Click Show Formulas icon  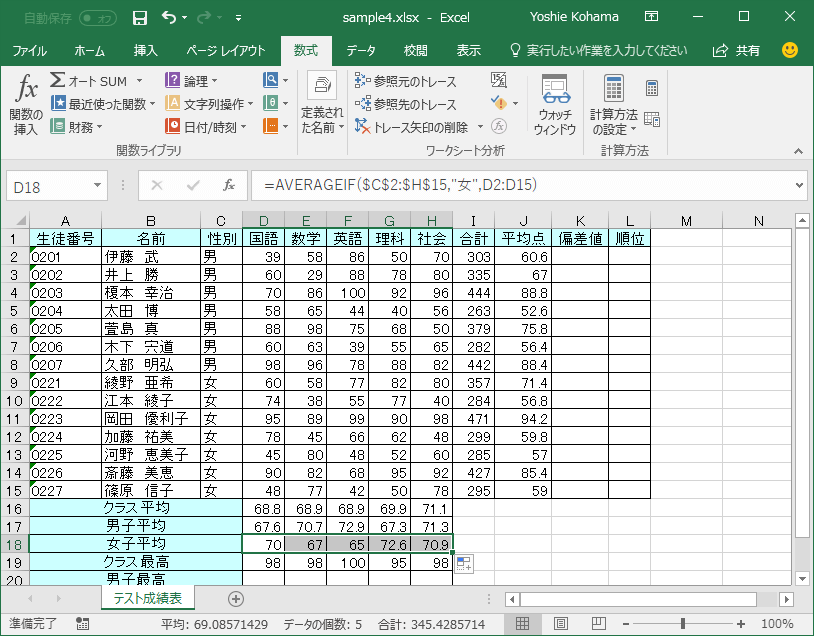tap(498, 80)
